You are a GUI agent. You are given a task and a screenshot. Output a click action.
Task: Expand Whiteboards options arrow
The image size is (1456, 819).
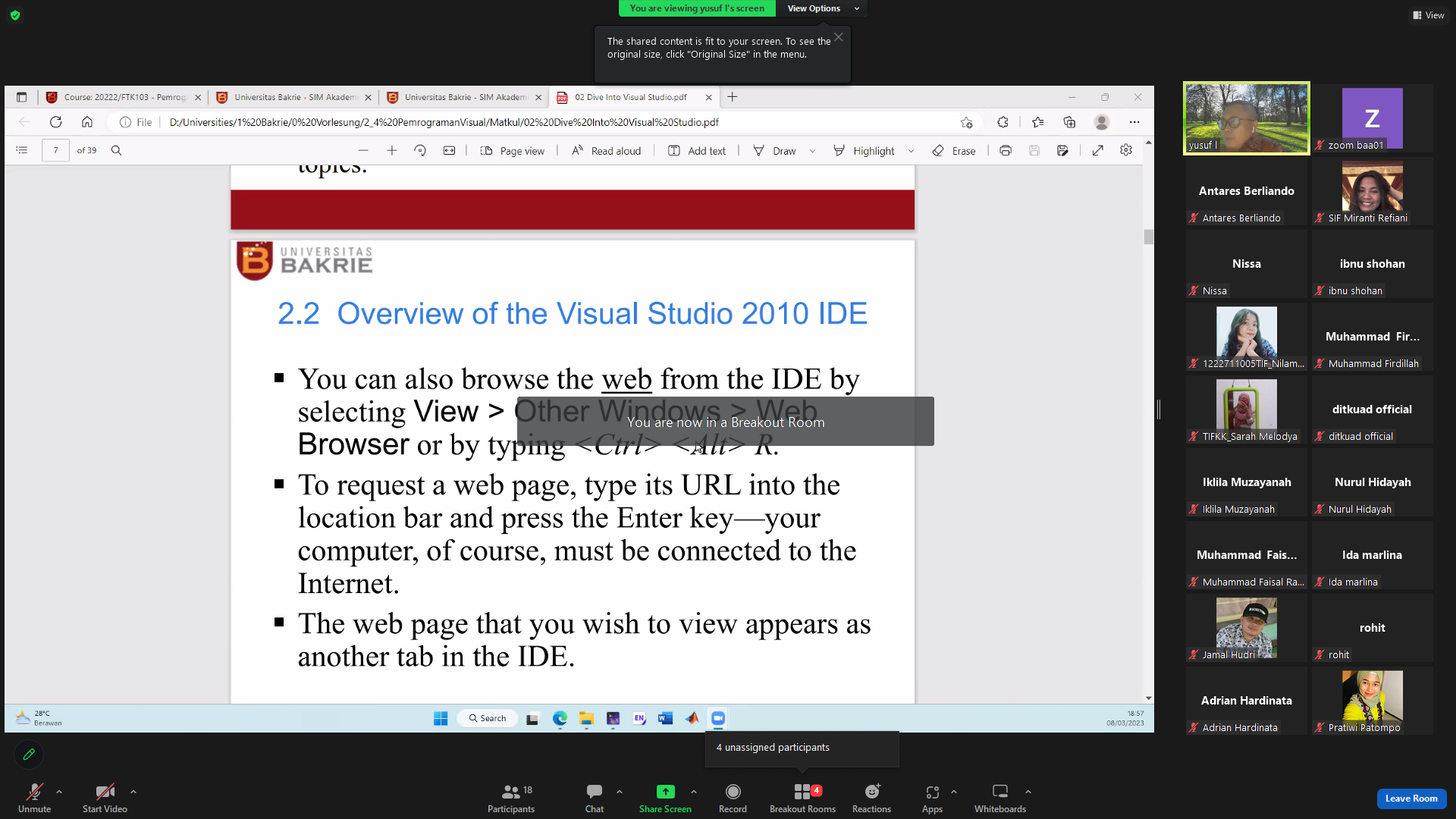1028,792
